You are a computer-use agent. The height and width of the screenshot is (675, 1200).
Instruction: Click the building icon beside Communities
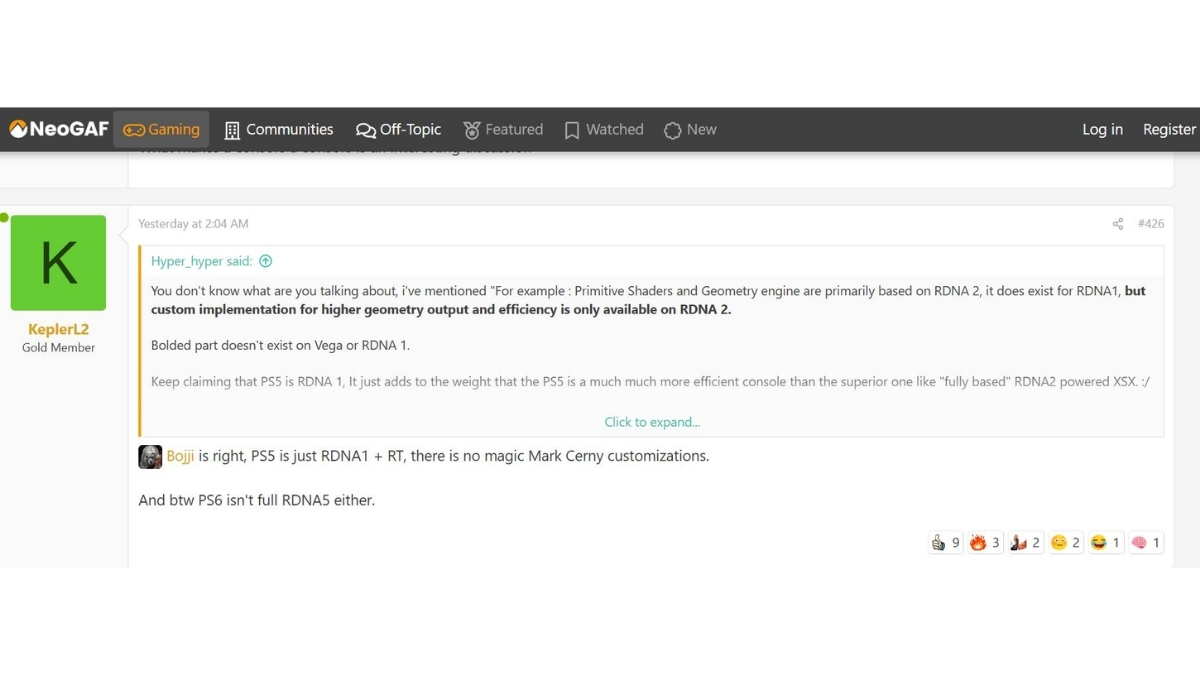tap(232, 130)
